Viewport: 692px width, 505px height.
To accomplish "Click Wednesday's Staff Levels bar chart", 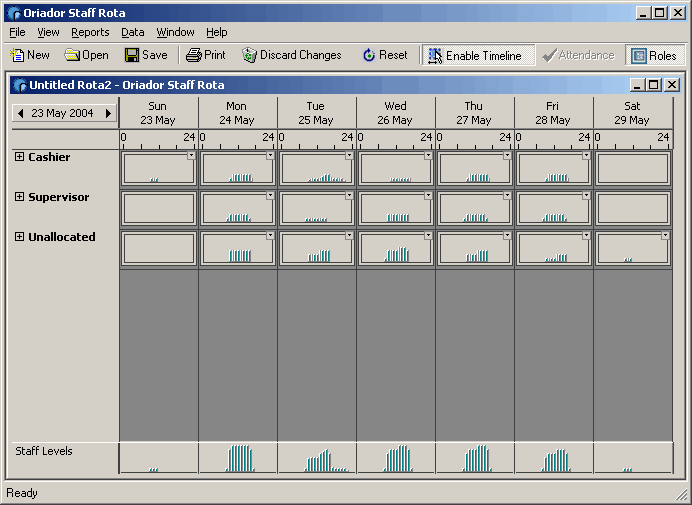I will point(398,458).
